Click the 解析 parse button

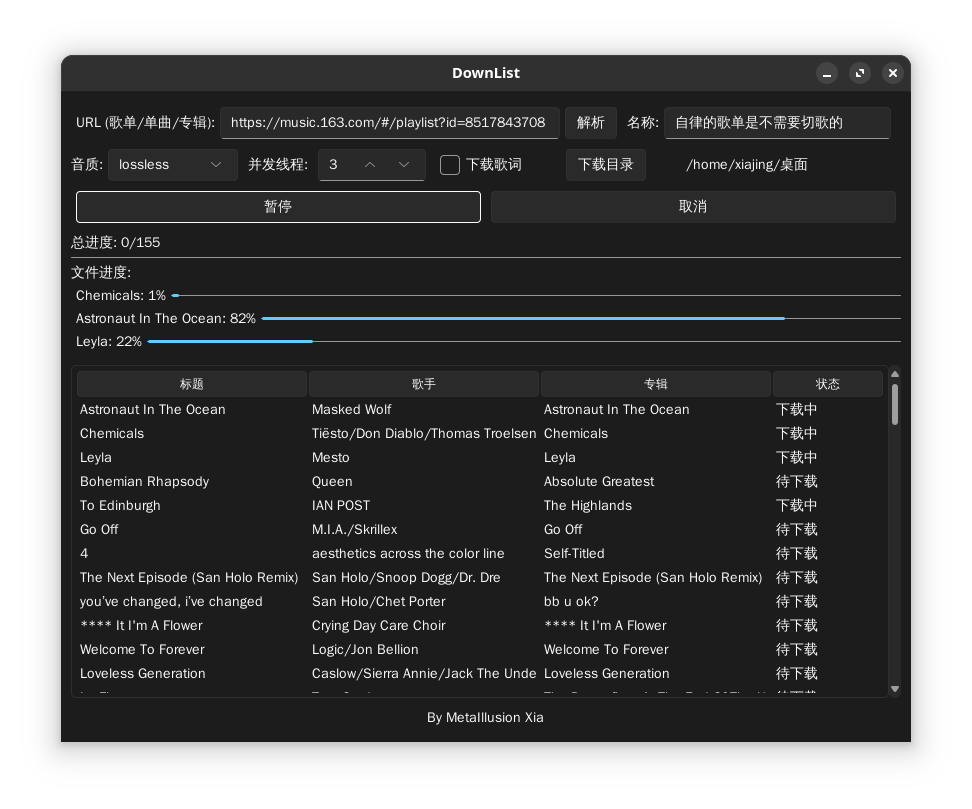pyautogui.click(x=590, y=122)
